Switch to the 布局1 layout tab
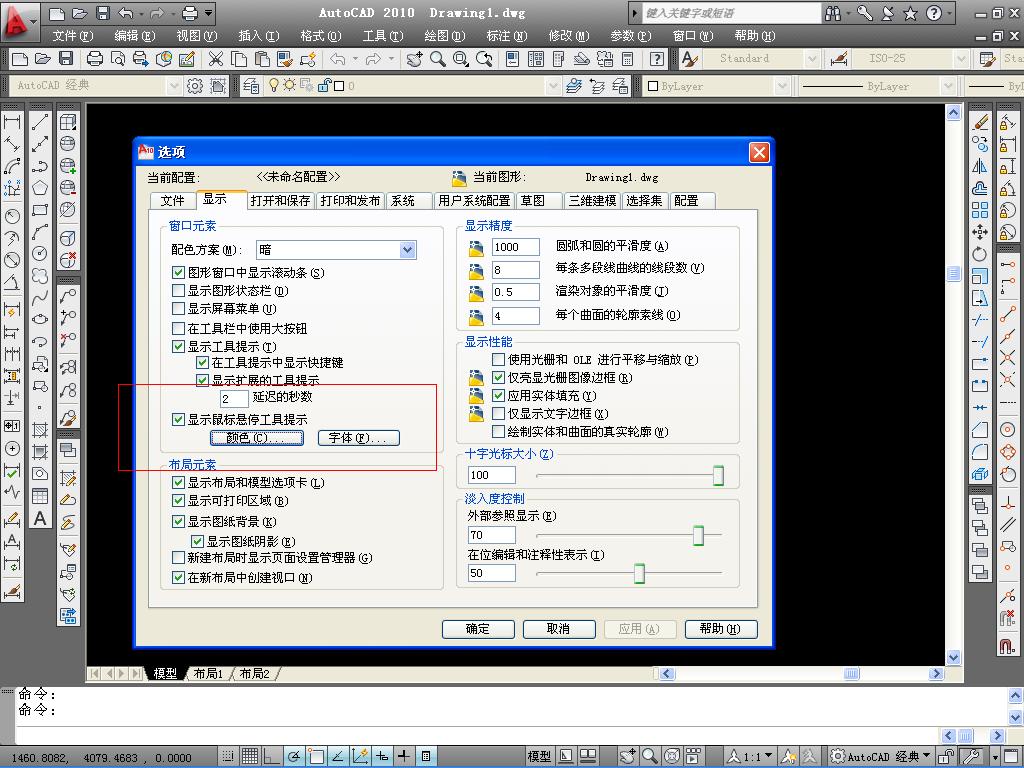This screenshot has width=1024, height=768. click(209, 673)
